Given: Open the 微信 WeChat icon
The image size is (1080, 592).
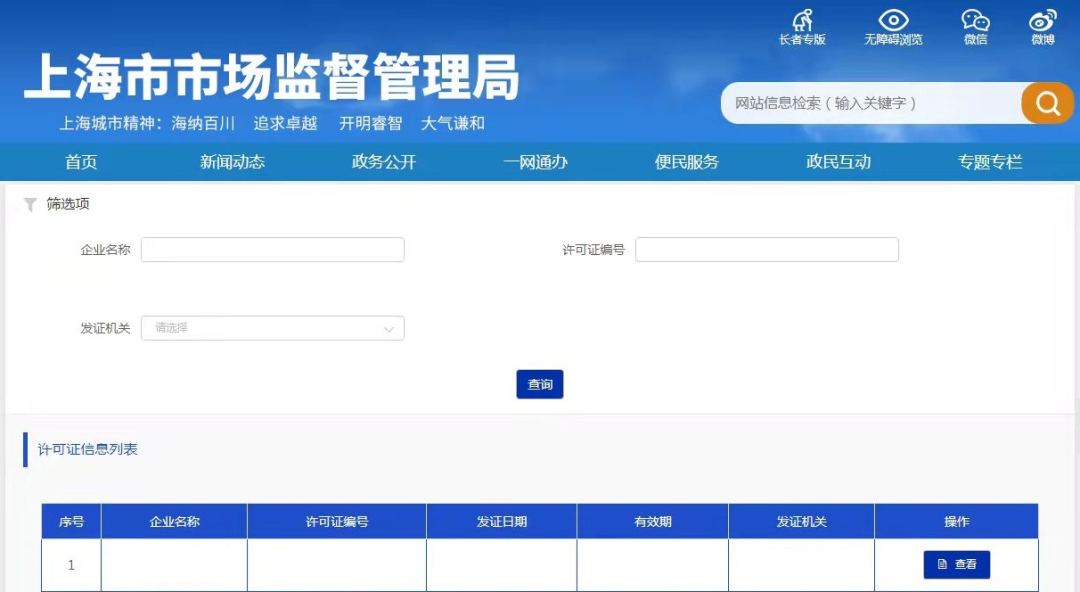Looking at the screenshot, I should click(975, 20).
